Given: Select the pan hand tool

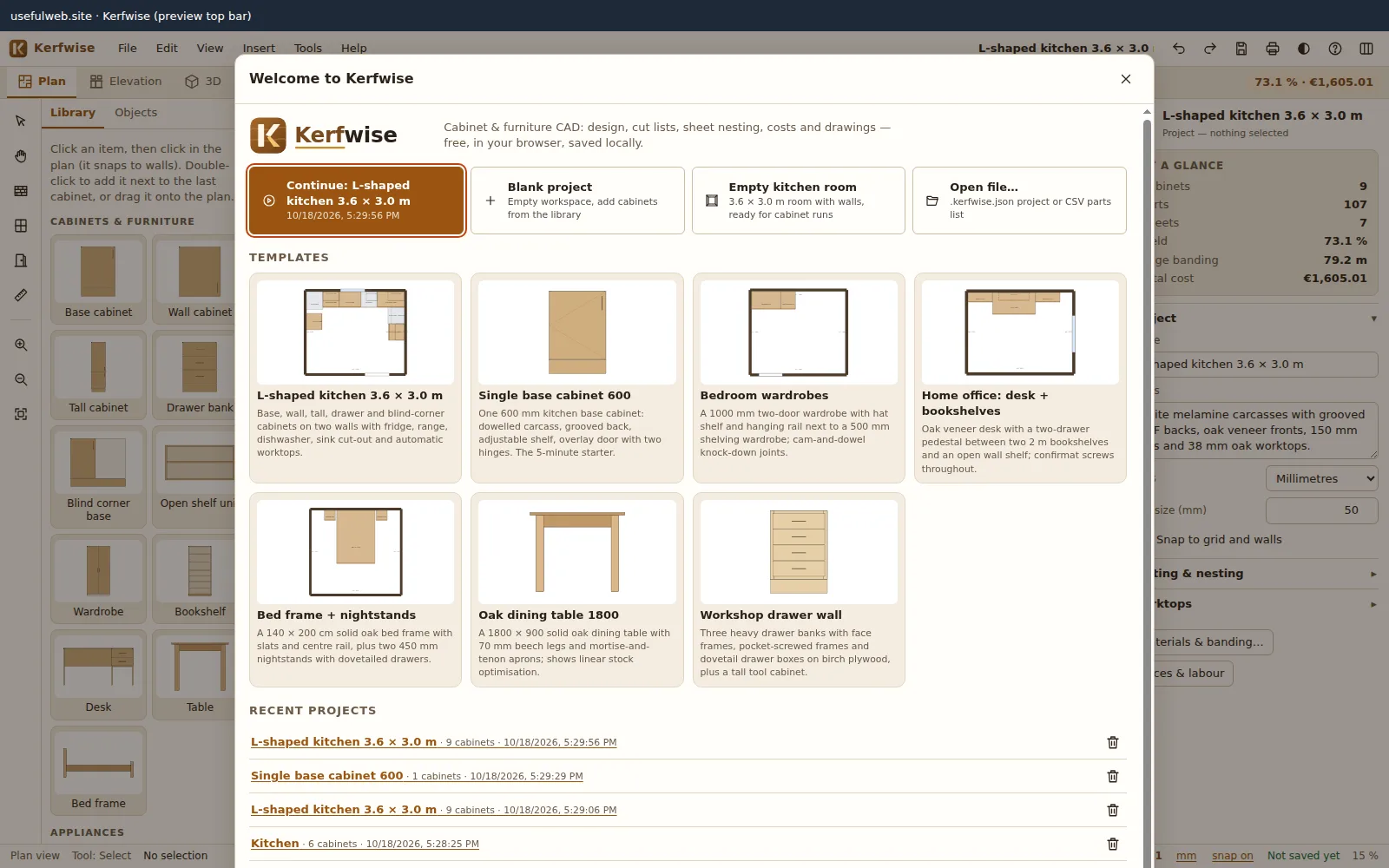Looking at the screenshot, I should pyautogui.click(x=21, y=156).
